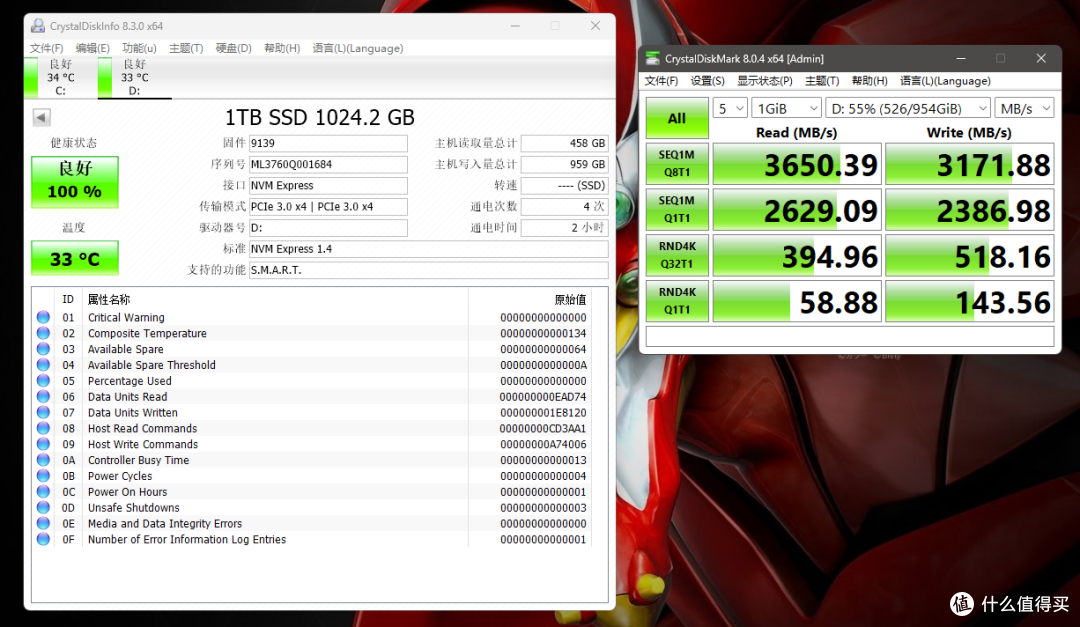The height and width of the screenshot is (627, 1080).
Task: Open the 设置(S) menu in CrystalDiskMark
Action: coord(707,81)
